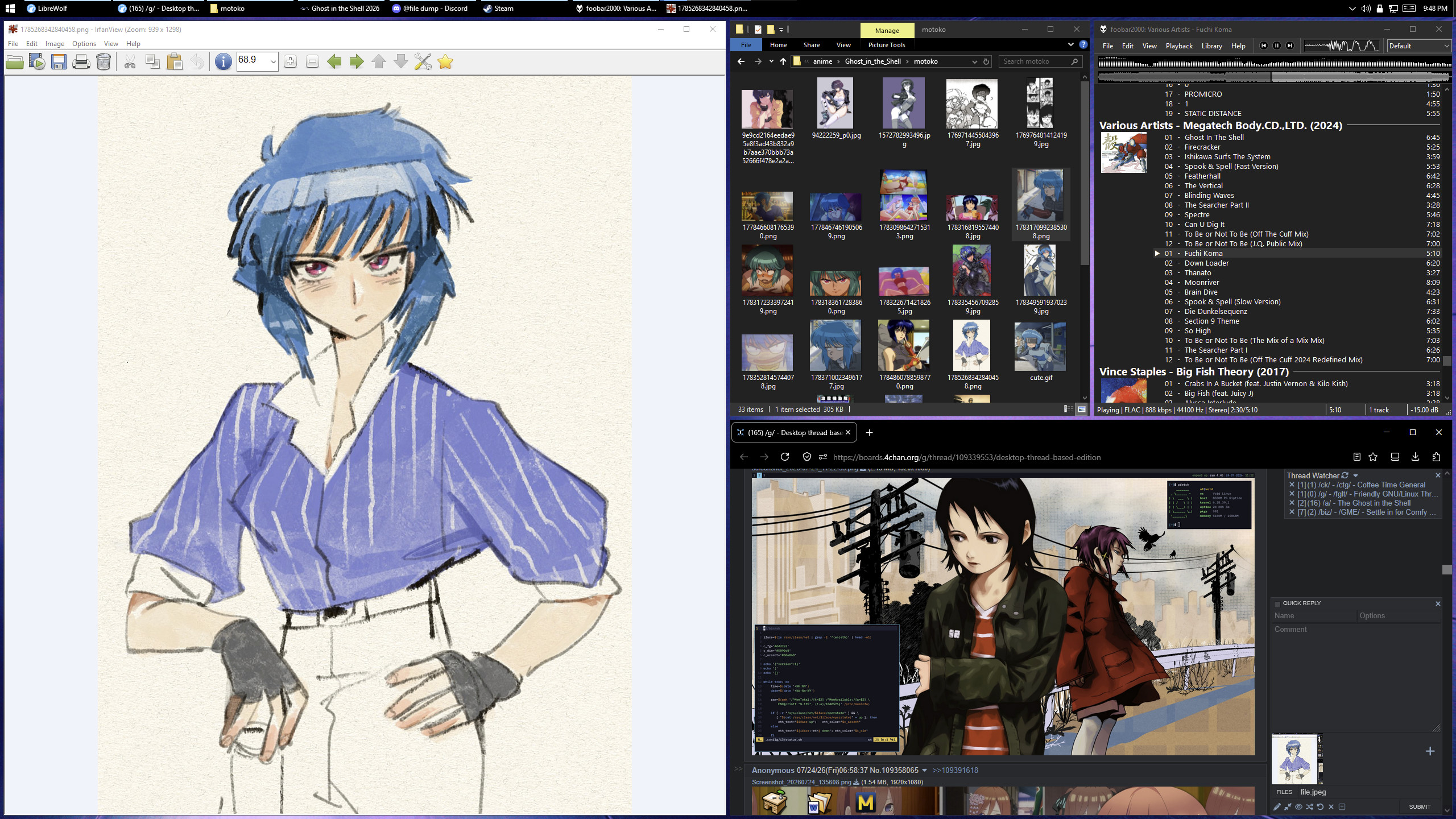Refresh the motoko folder in File Explorer
1456x819 pixels.
tap(986, 61)
